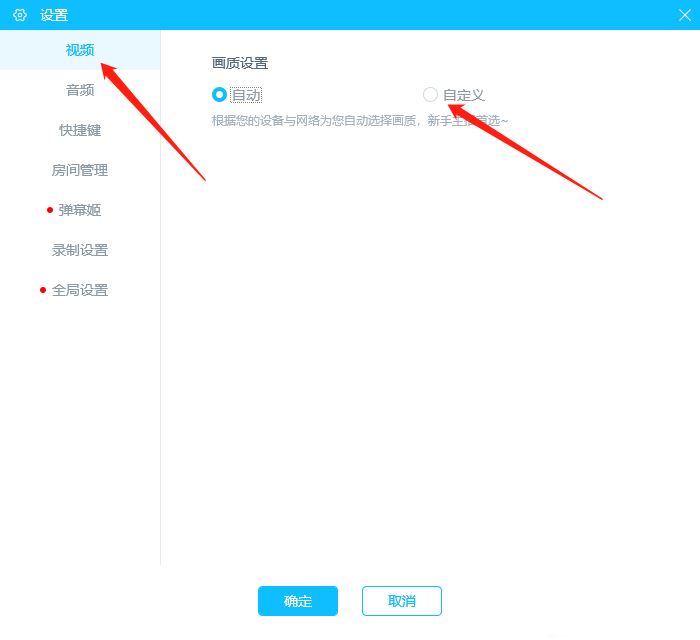Open the 录制设置 tab
700x640 pixels.
click(80, 250)
